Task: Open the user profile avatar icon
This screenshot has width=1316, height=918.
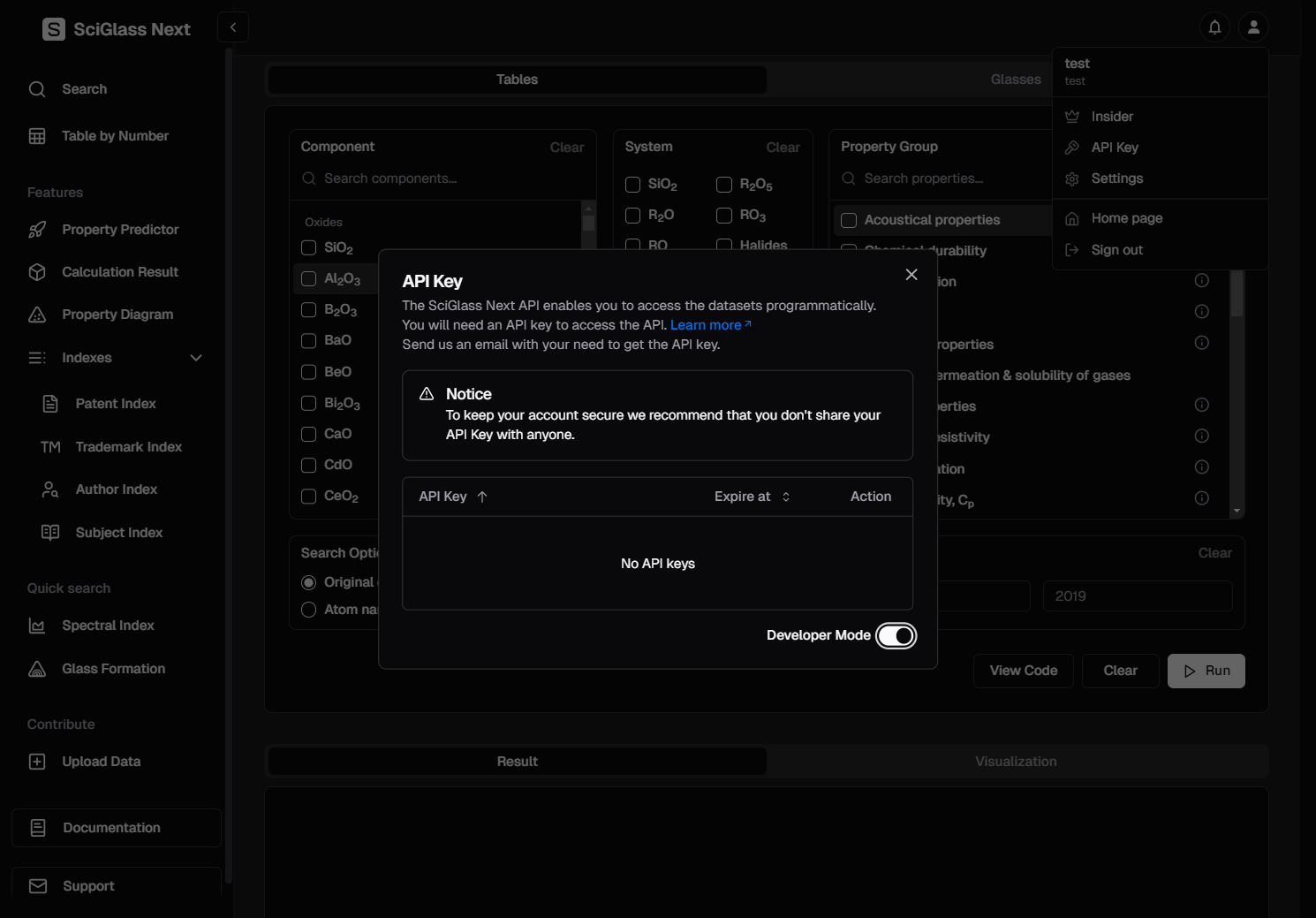Action: [1253, 27]
